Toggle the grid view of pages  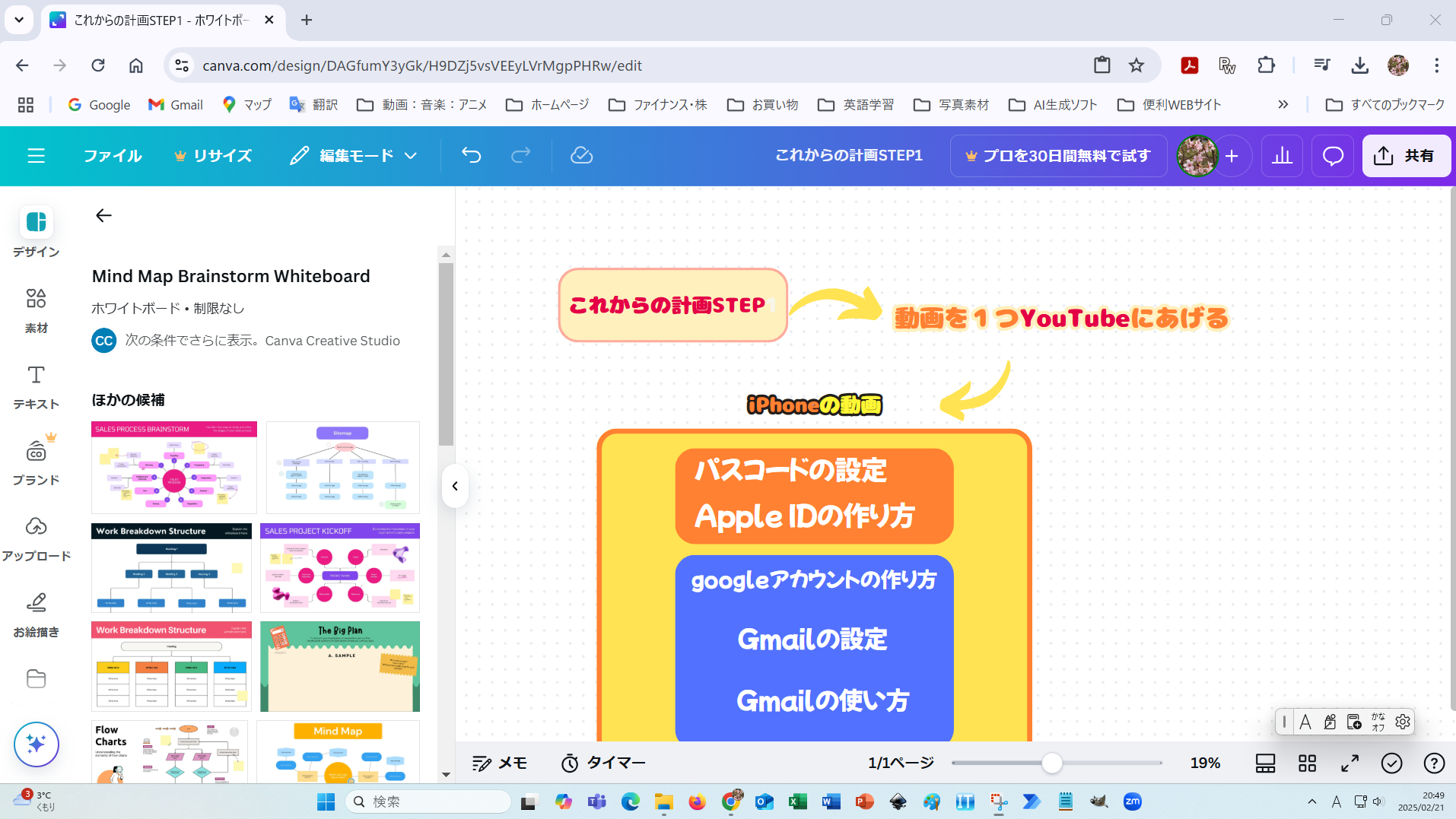(x=1307, y=763)
